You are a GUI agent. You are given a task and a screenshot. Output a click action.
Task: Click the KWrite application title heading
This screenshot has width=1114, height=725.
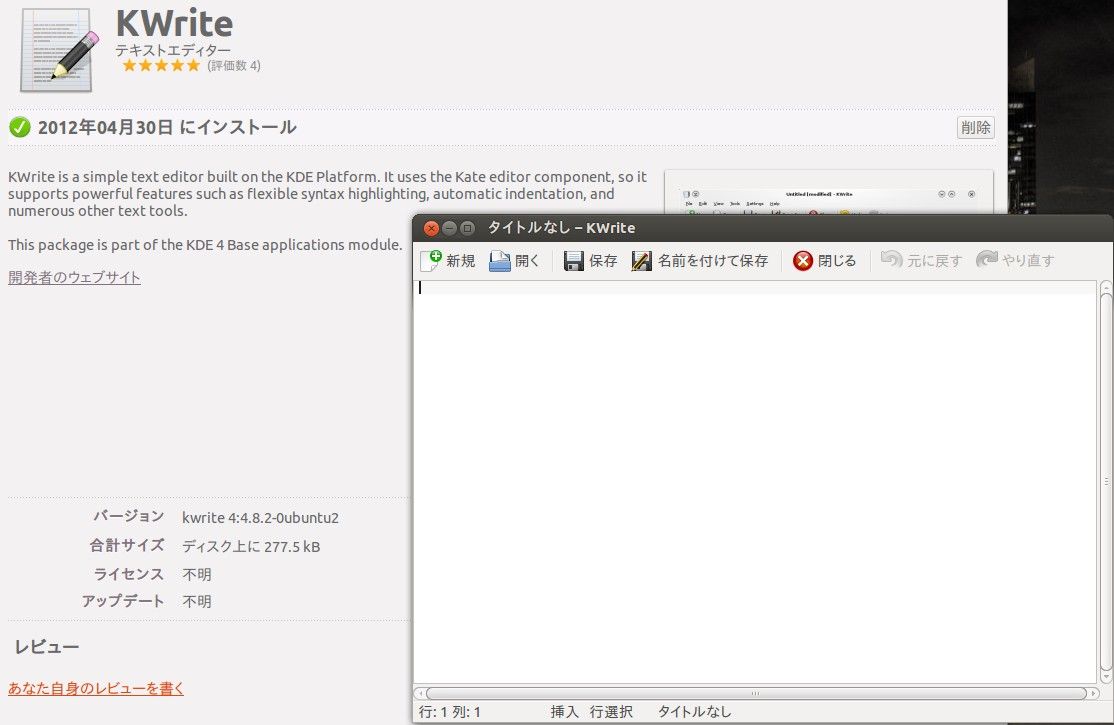(174, 23)
